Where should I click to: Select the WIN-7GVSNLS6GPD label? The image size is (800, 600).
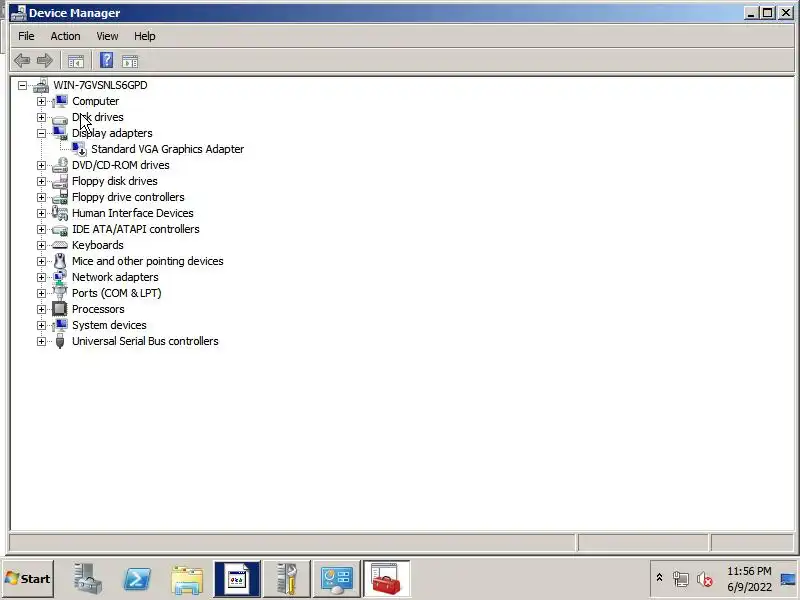pos(101,85)
